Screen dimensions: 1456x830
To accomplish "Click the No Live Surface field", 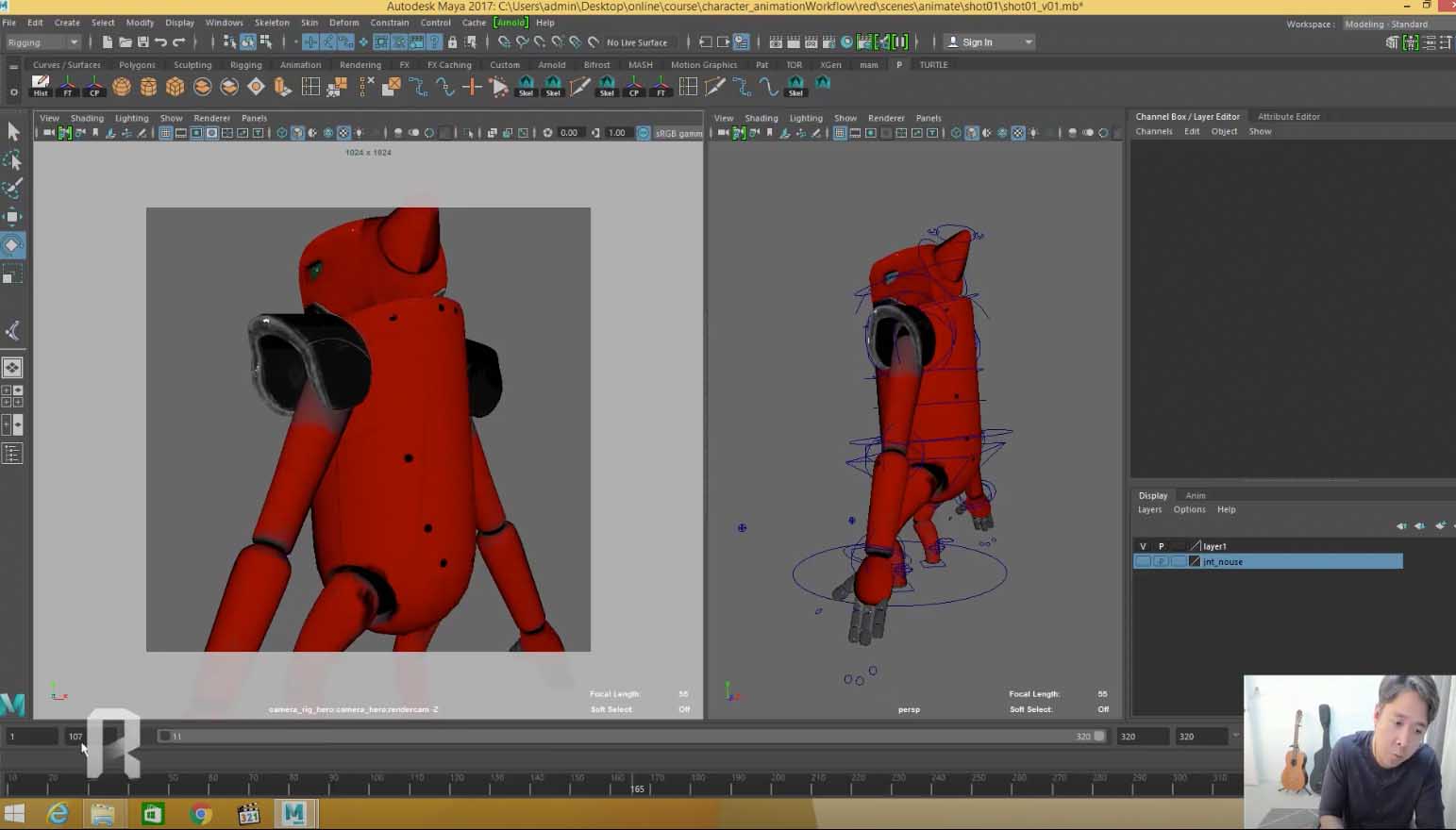I will pos(637,42).
